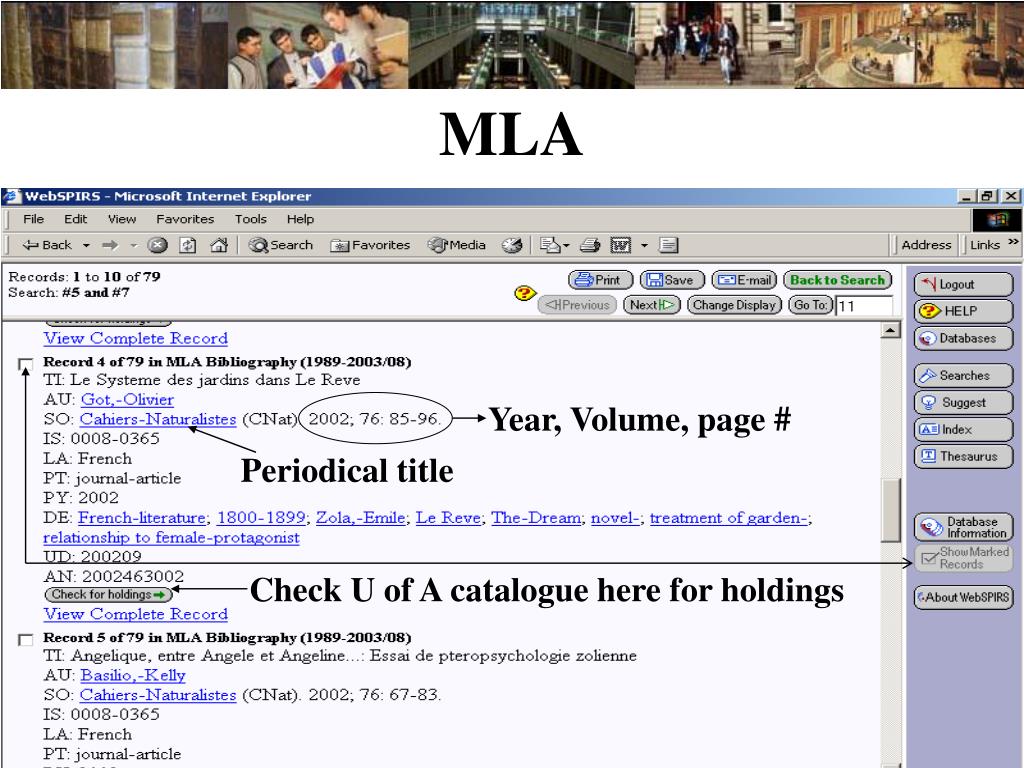Click the Edit with Word icon
The image size is (1024, 768).
pos(620,246)
